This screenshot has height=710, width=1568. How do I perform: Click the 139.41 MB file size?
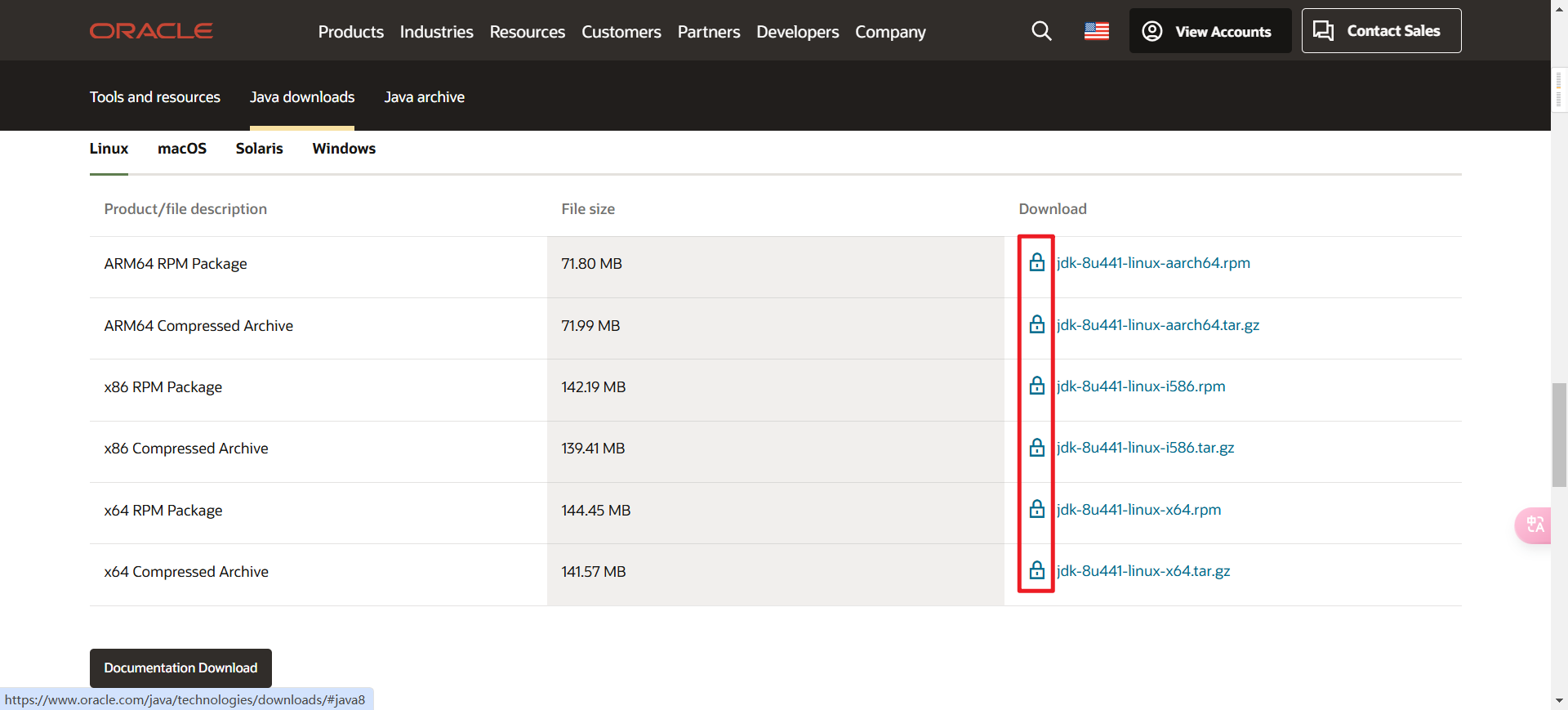[594, 449]
